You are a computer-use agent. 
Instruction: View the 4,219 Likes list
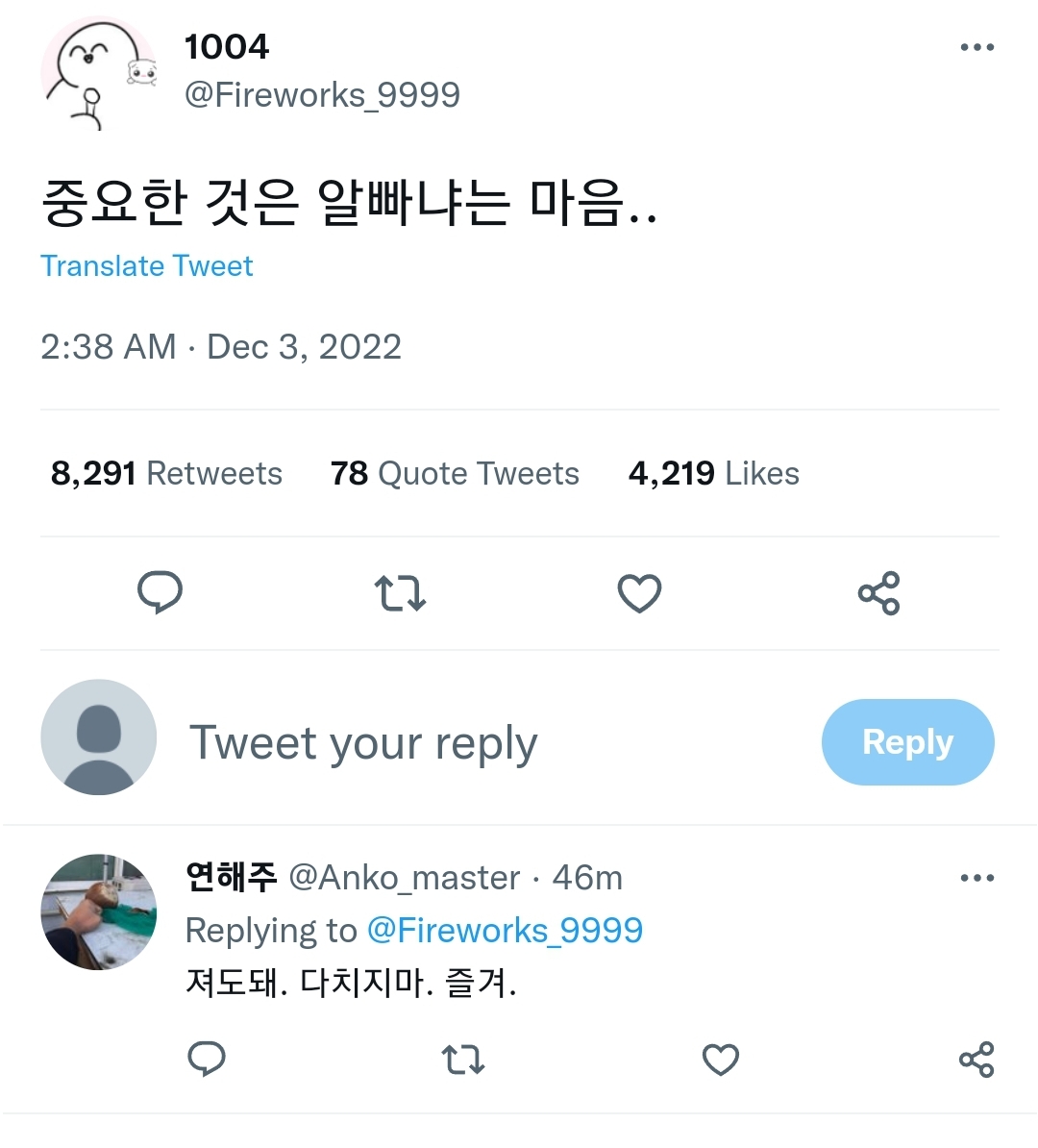pyautogui.click(x=714, y=473)
